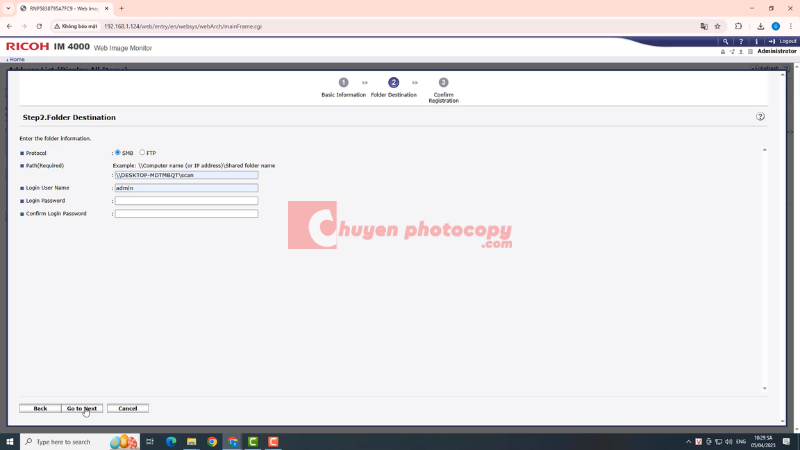Click the help icon beside Step2.Folder Destination
This screenshot has height=450, width=800.
click(760, 117)
